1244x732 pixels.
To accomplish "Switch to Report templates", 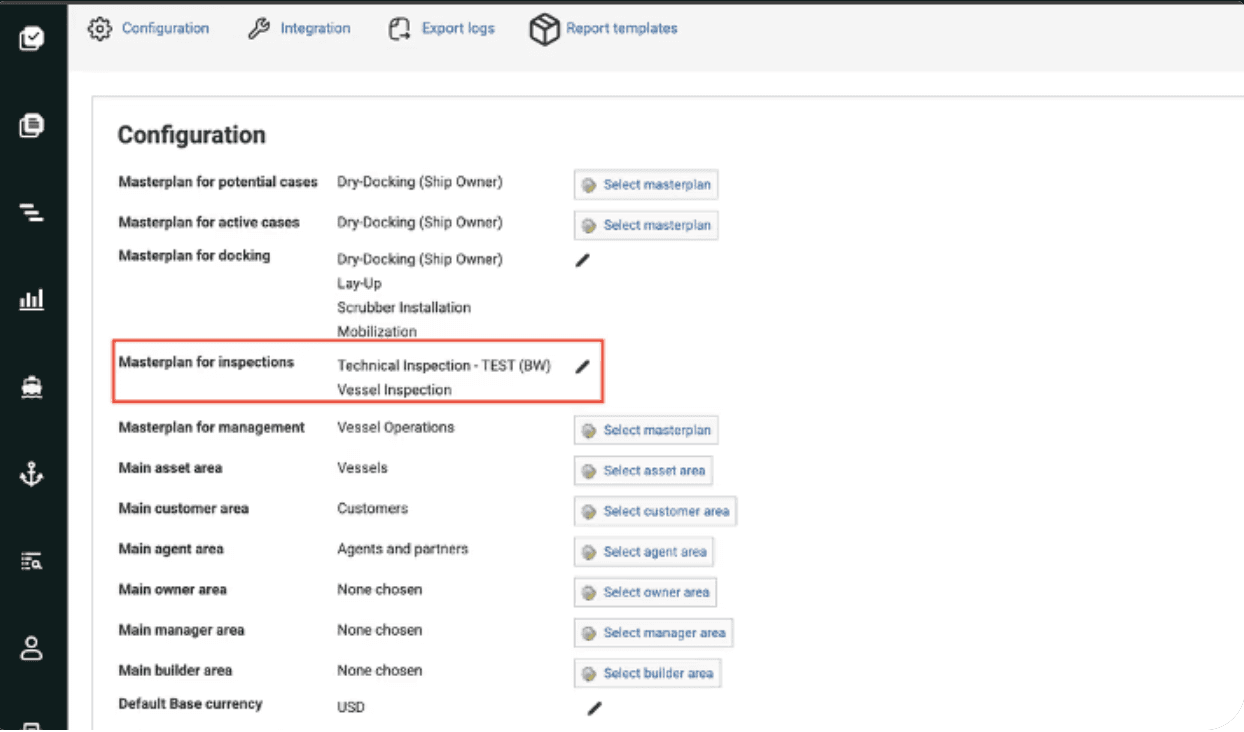I will click(x=604, y=28).
